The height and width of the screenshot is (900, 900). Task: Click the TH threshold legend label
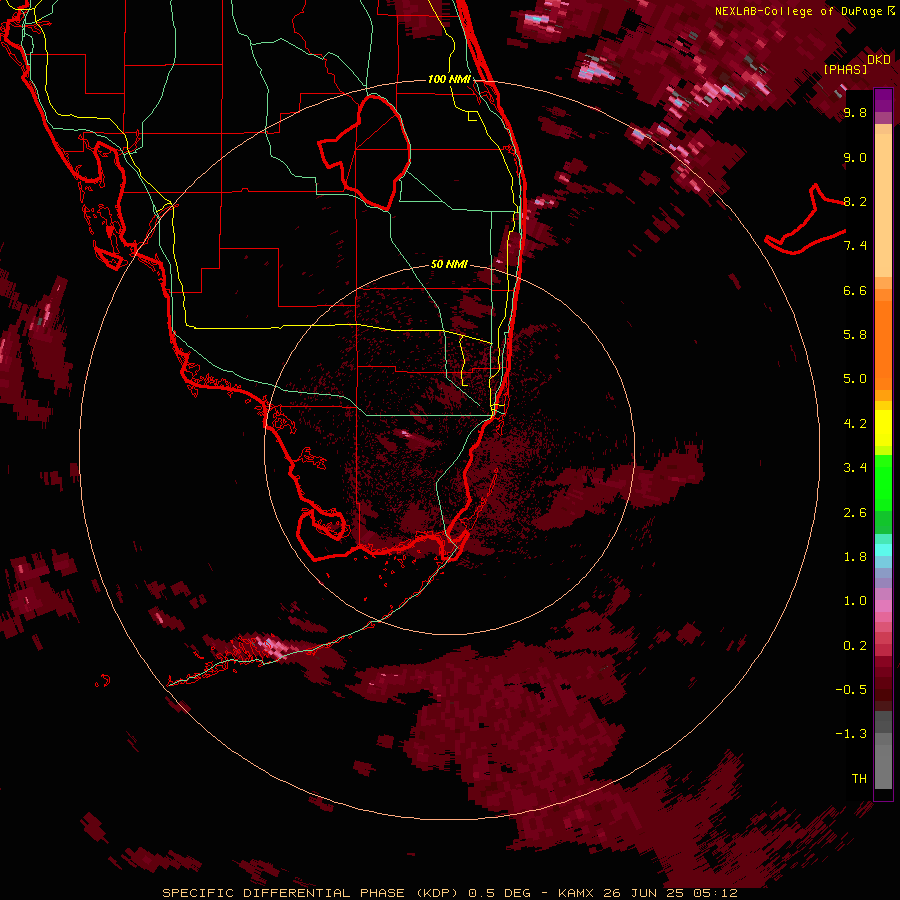[x=859, y=779]
